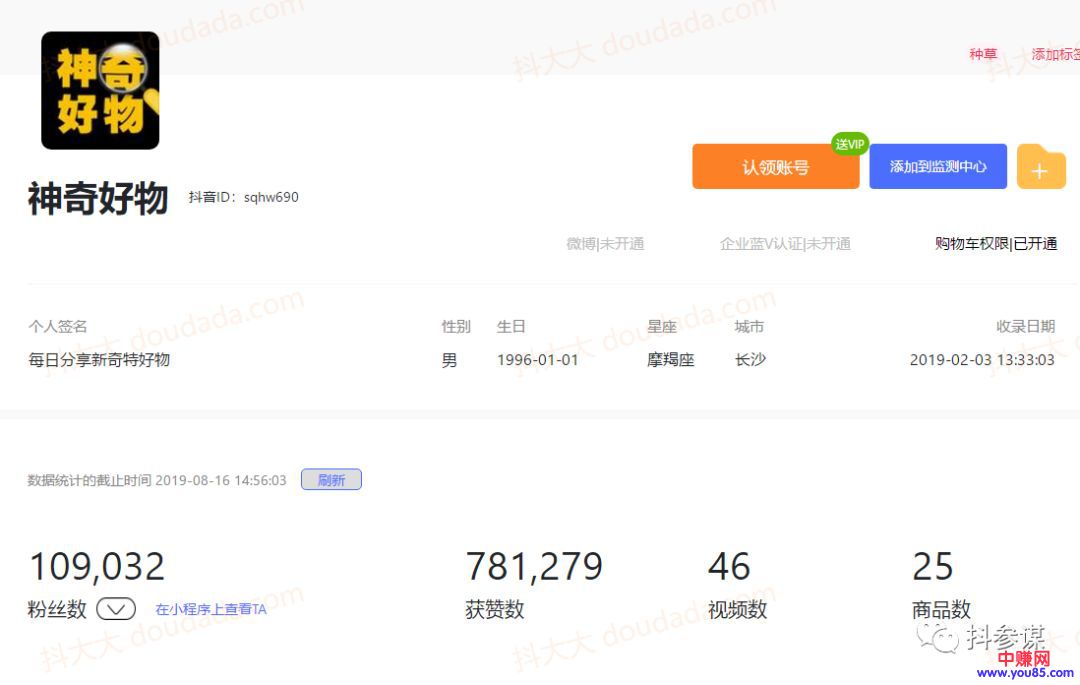The height and width of the screenshot is (685, 1080).
Task: Click 添加到监测中心 blue button
Action: 937,167
